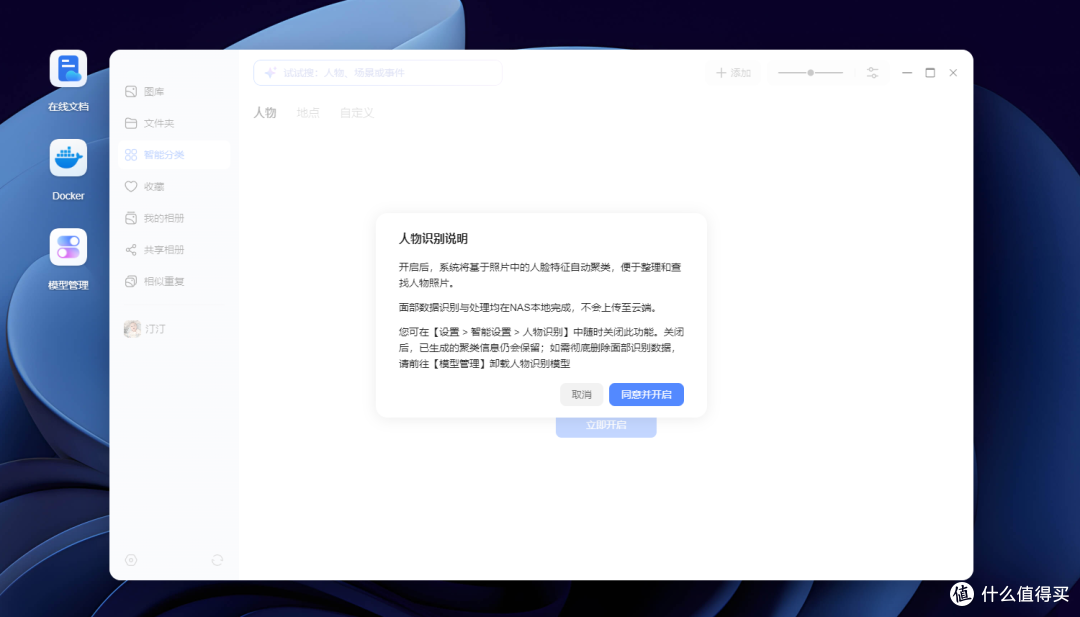
Task: Select 智能分类 in the sidebar
Action: click(174, 155)
